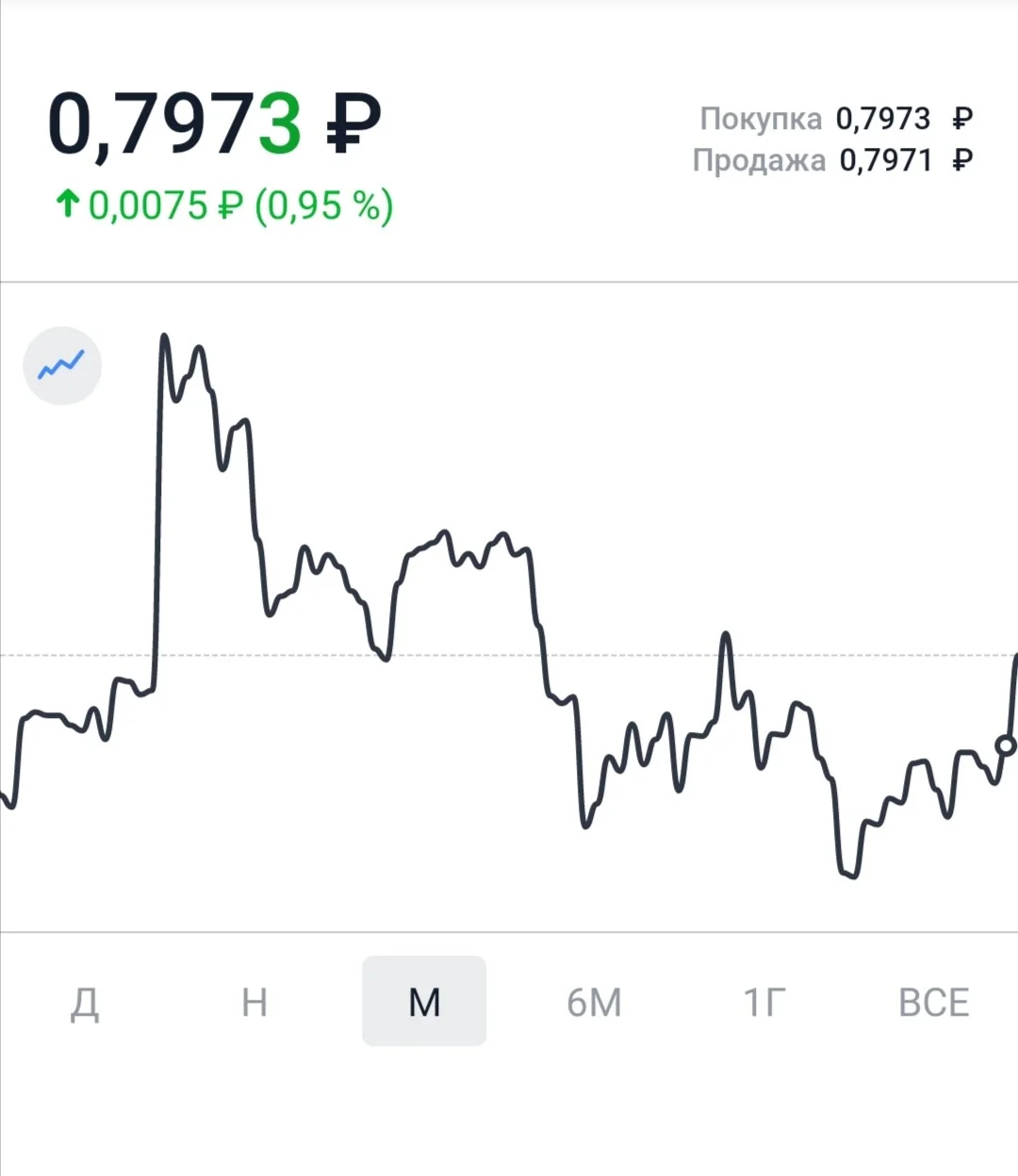Click the large ruble sign beside price
The height and width of the screenshot is (1176, 1018).
(353, 123)
